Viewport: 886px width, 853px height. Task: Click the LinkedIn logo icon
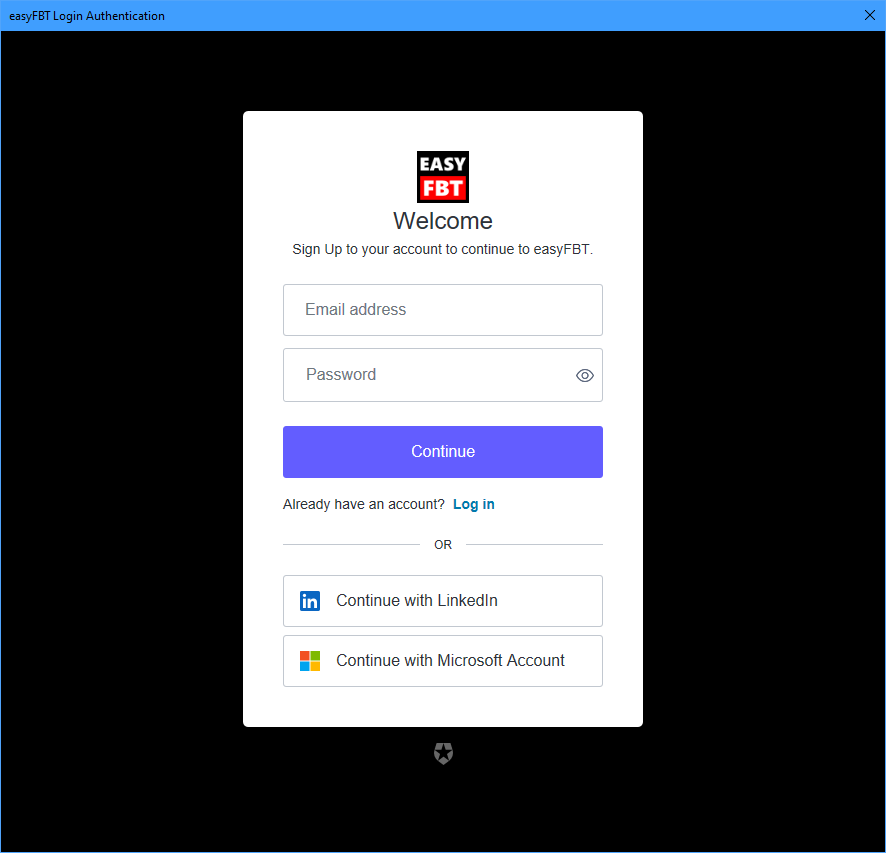310,600
